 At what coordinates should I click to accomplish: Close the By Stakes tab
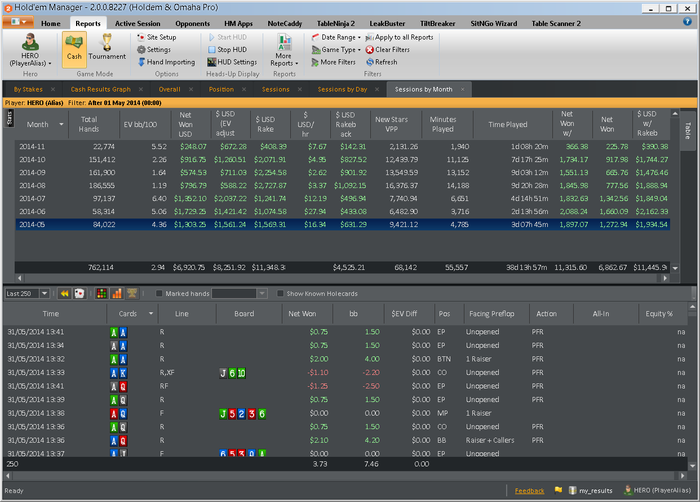pyautogui.click(x=53, y=89)
